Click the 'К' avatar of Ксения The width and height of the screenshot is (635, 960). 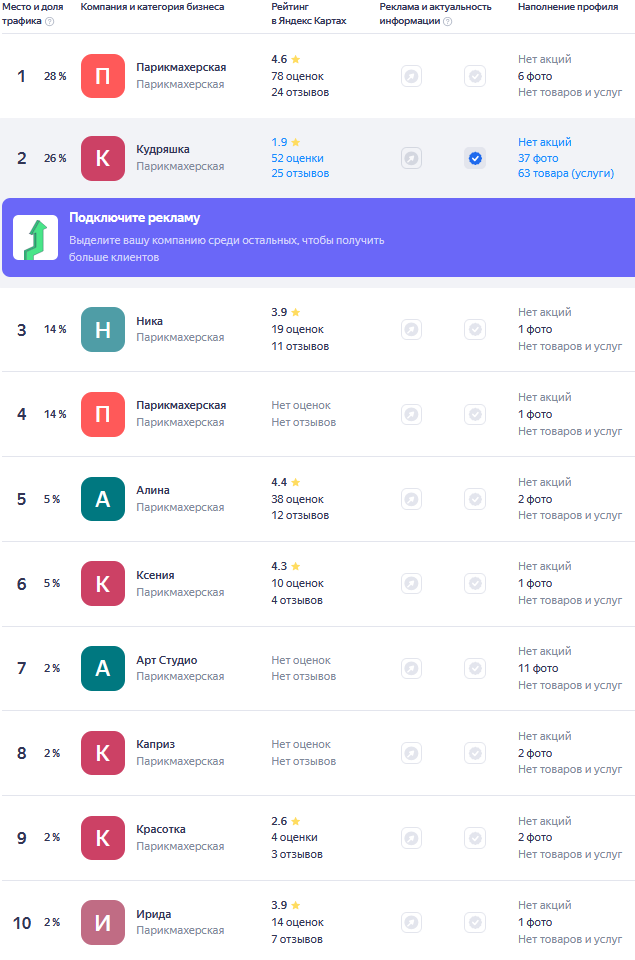103,583
